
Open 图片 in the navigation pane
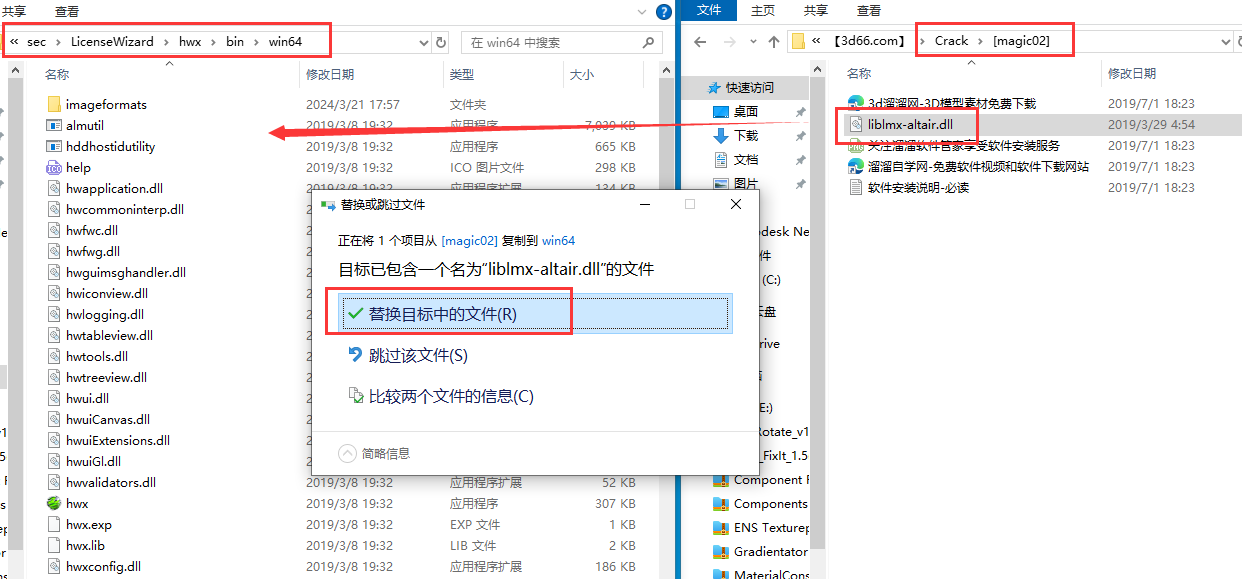coord(745,183)
